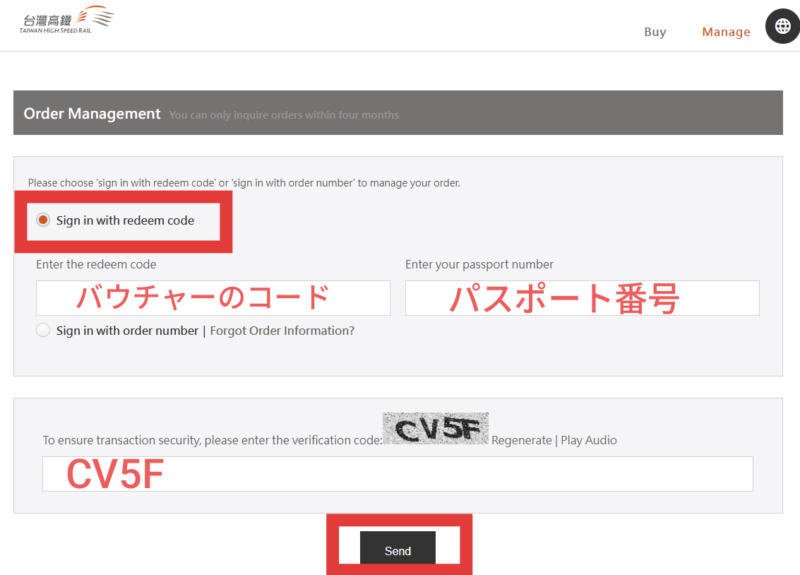The height and width of the screenshot is (575, 800).
Task: Choose 'Sign in with order number' radio
Action: [43, 330]
